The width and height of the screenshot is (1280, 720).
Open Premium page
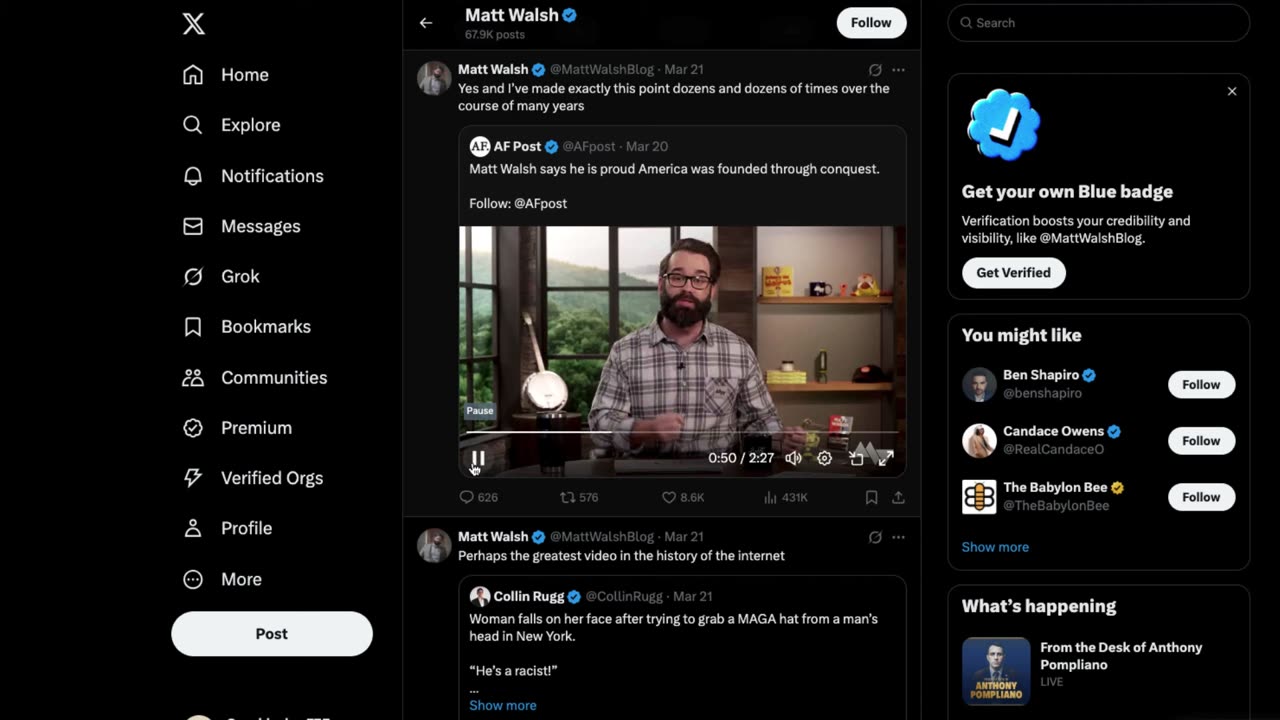tap(237, 428)
